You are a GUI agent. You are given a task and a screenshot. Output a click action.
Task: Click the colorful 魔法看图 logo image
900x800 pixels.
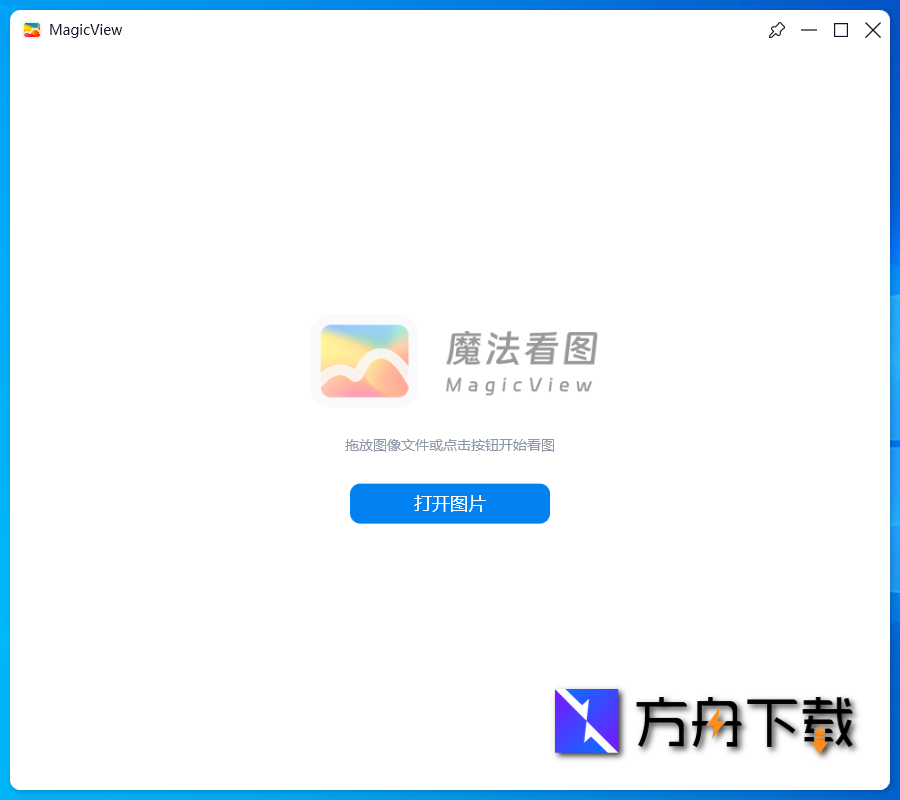(364, 361)
